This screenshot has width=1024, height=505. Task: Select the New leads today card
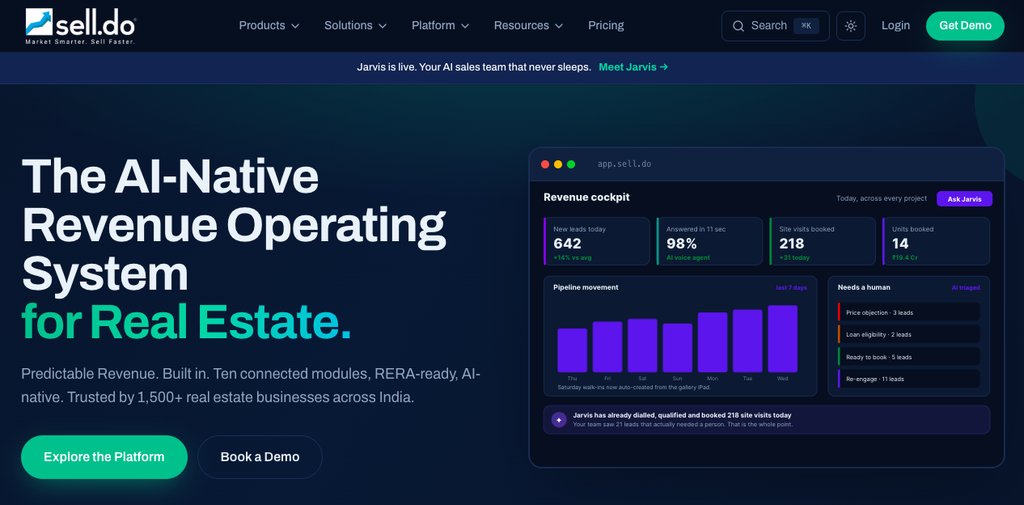596,241
